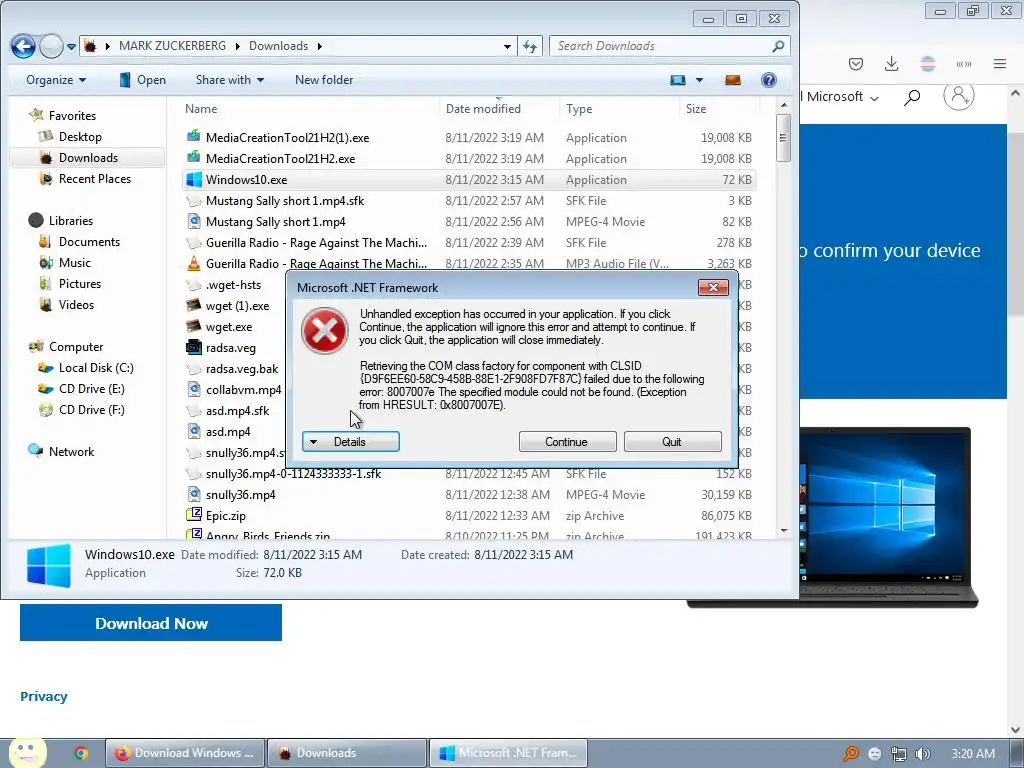
Task: Click the volume speaker tray icon
Action: tap(922, 754)
